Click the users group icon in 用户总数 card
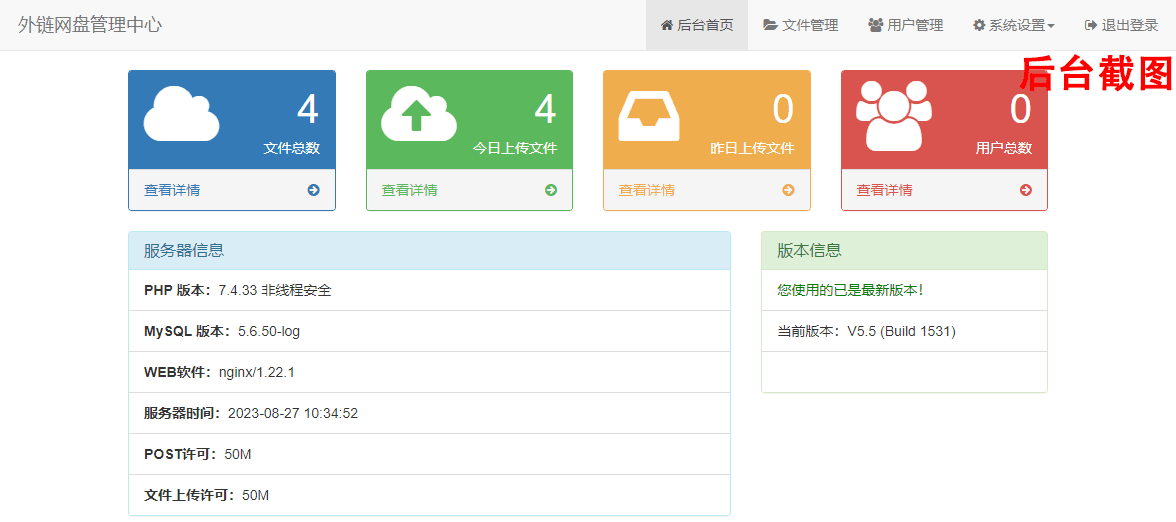This screenshot has height=522, width=1176. (x=894, y=116)
